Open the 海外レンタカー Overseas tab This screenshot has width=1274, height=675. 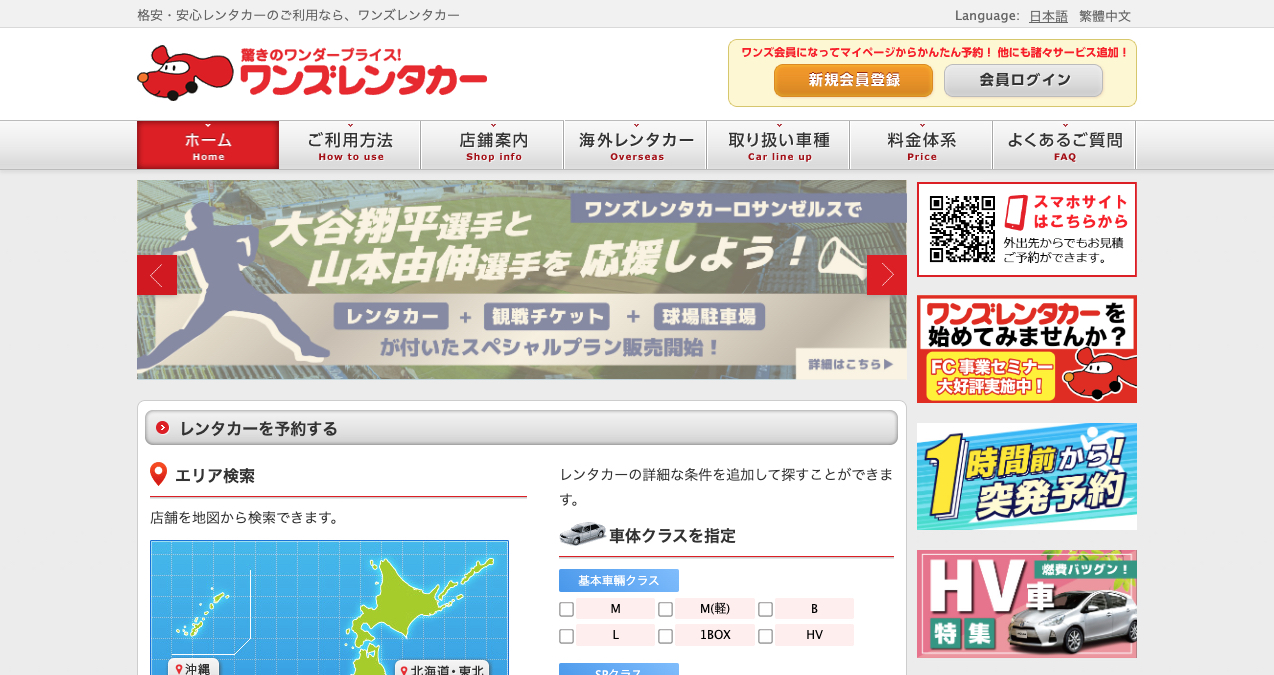tap(636, 145)
